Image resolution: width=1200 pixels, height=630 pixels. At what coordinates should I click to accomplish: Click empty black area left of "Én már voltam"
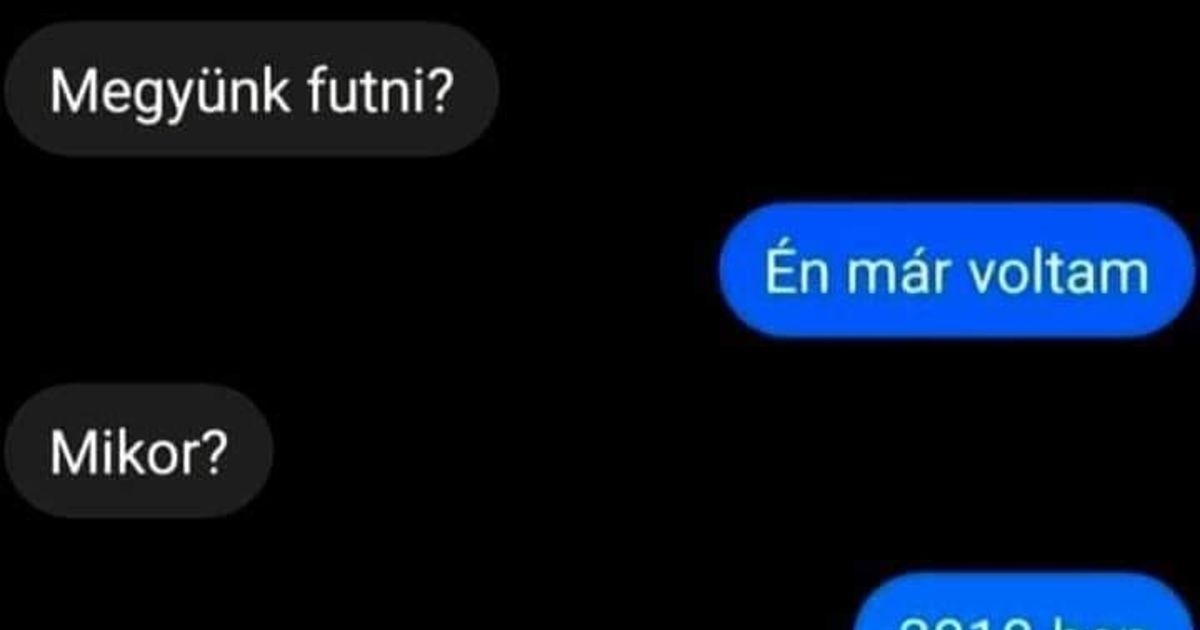360,271
